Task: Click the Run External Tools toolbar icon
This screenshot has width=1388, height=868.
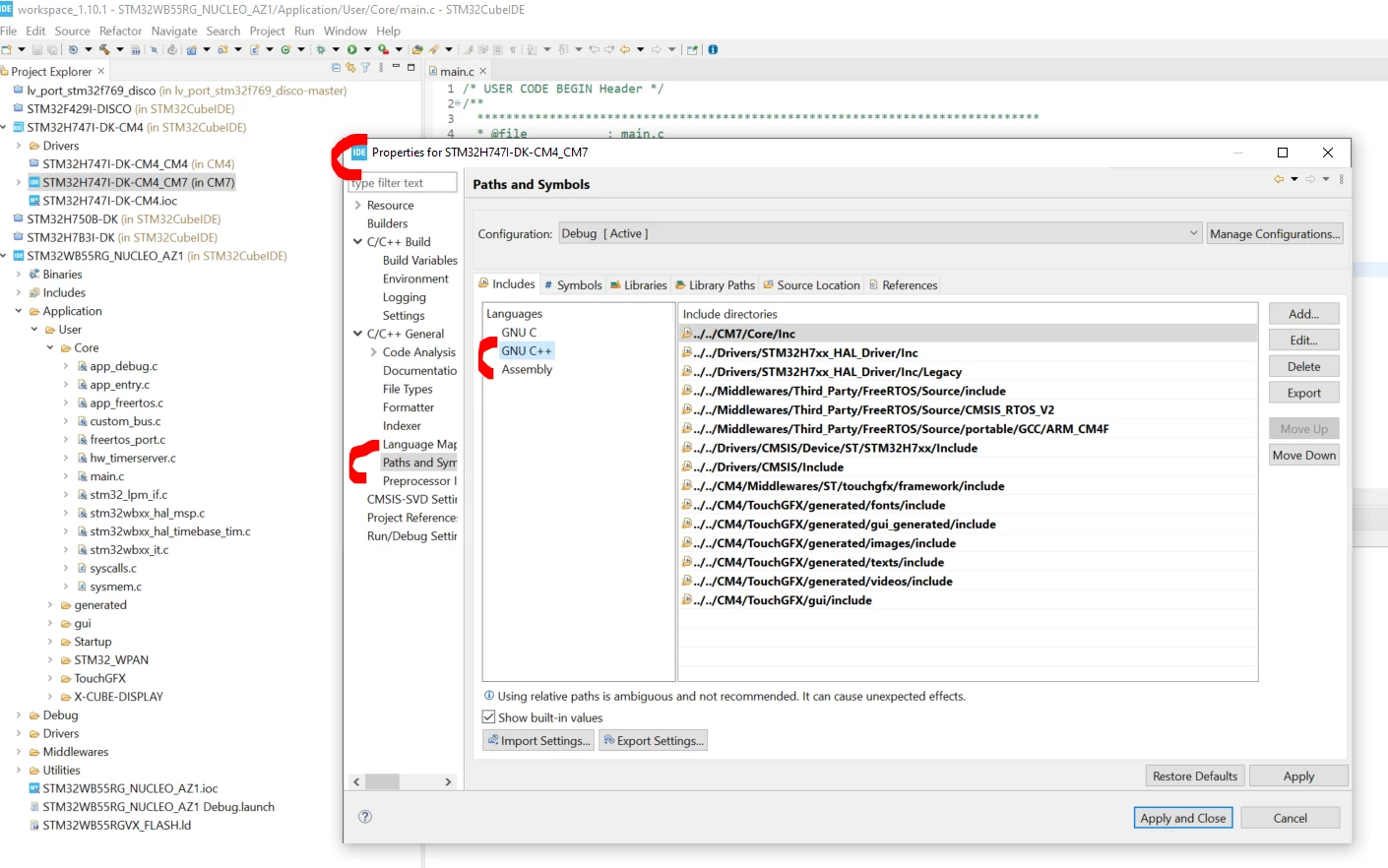Action: [383, 49]
